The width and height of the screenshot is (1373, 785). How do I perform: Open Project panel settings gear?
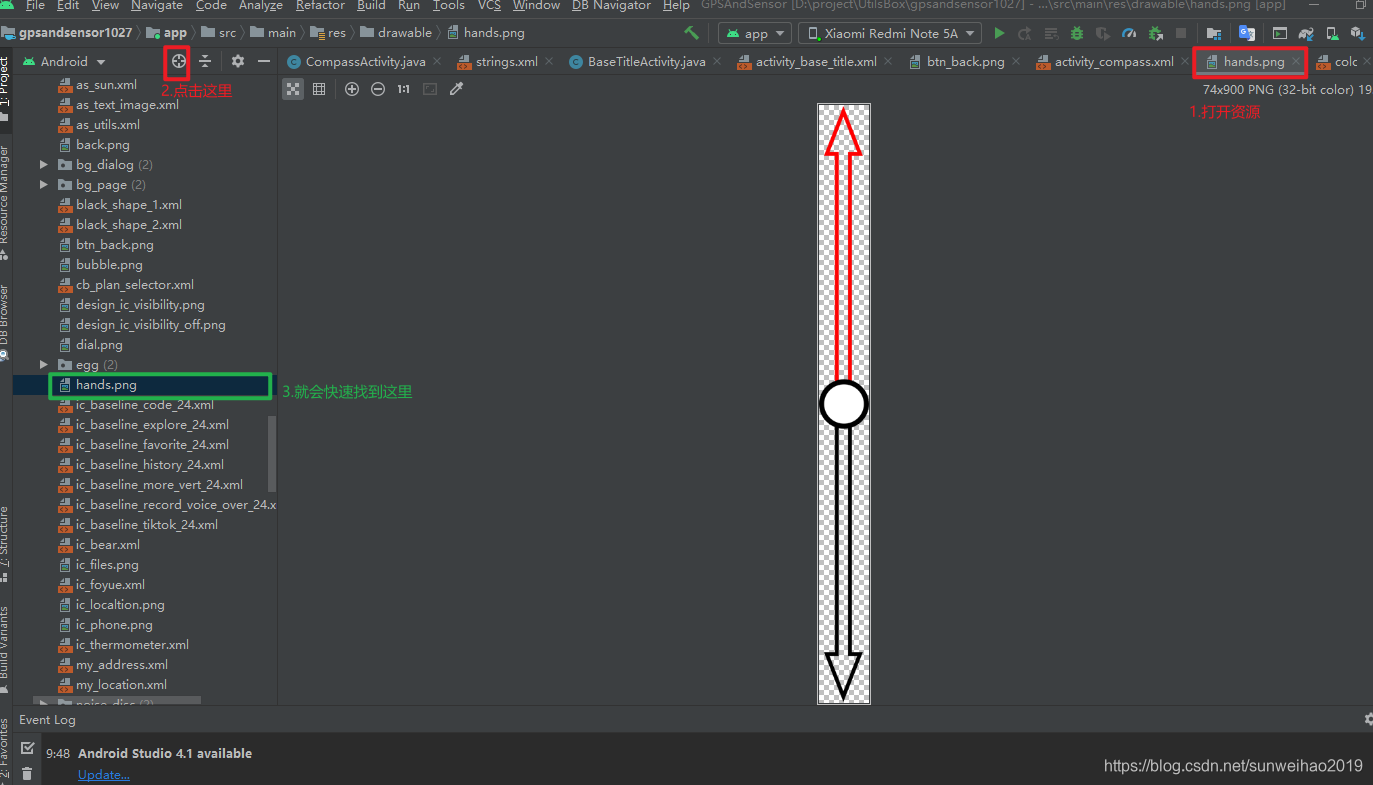point(238,61)
